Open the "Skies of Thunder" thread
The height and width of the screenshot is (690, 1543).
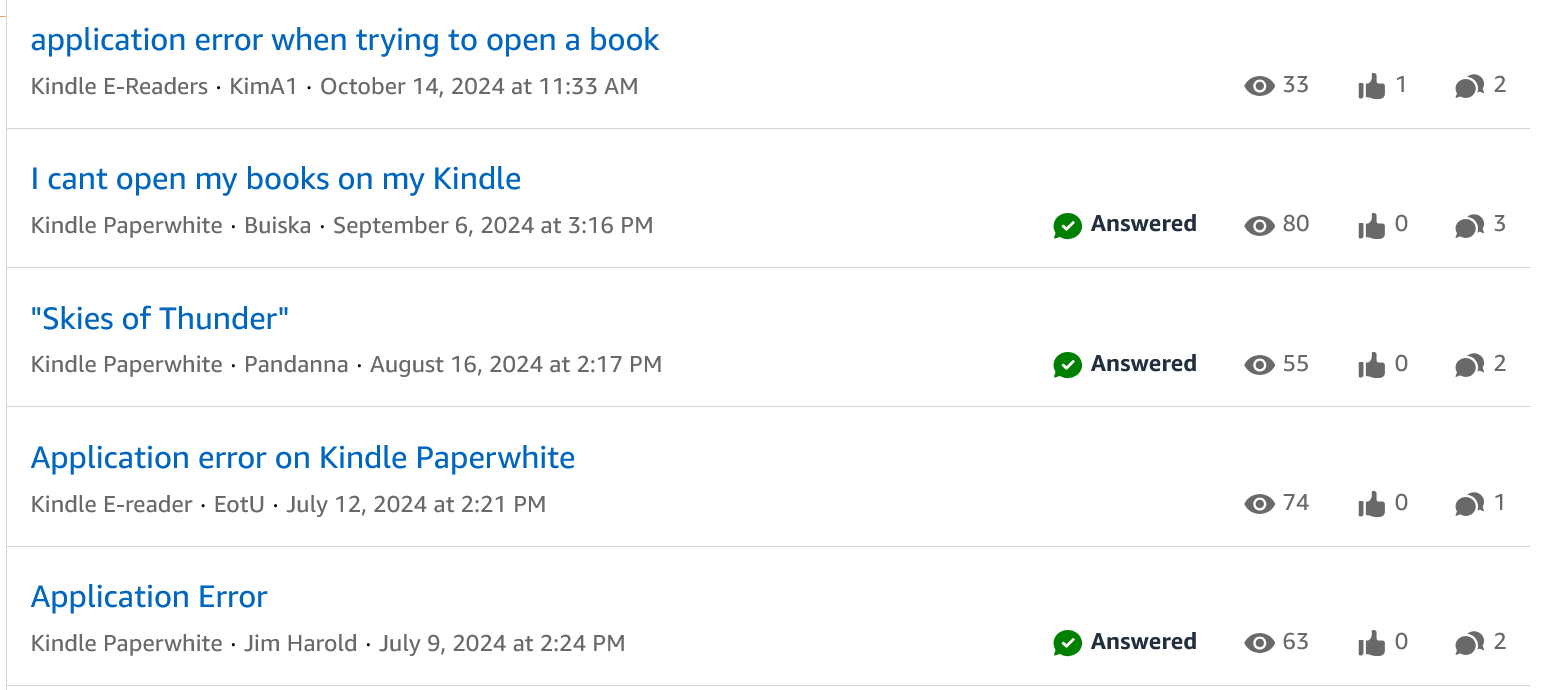tap(160, 319)
